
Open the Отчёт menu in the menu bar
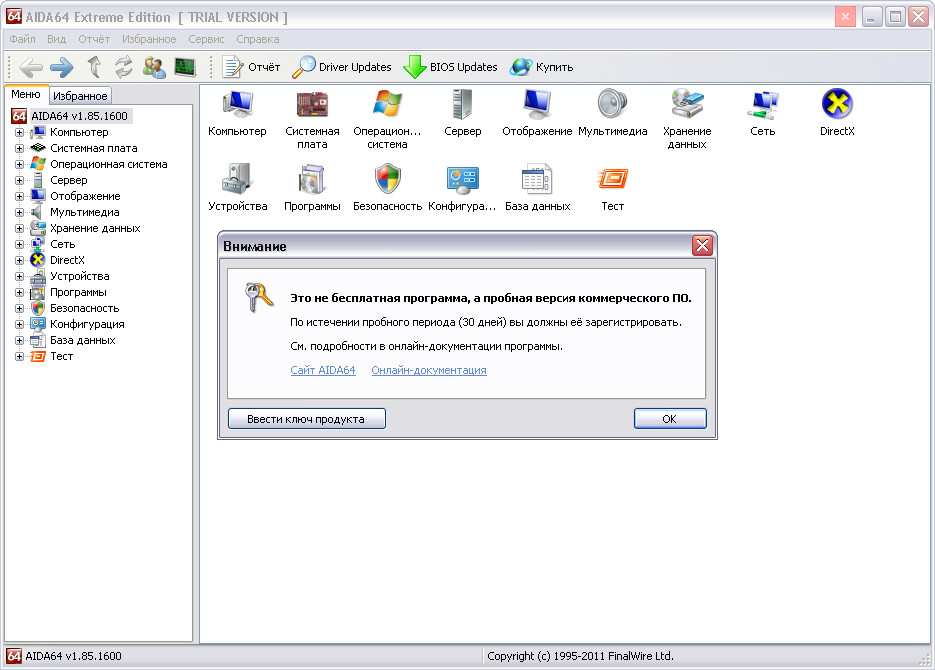point(94,39)
